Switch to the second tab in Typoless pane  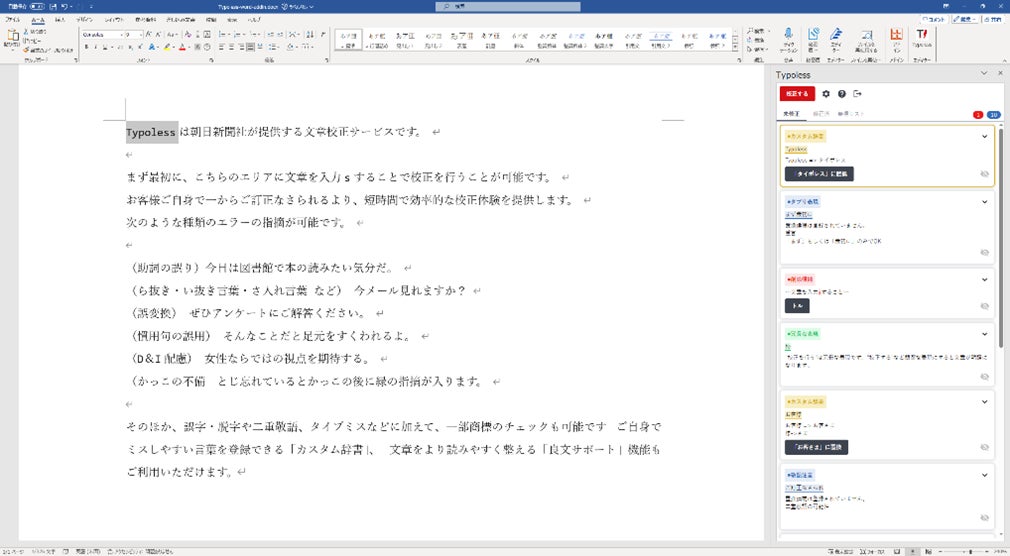821,114
